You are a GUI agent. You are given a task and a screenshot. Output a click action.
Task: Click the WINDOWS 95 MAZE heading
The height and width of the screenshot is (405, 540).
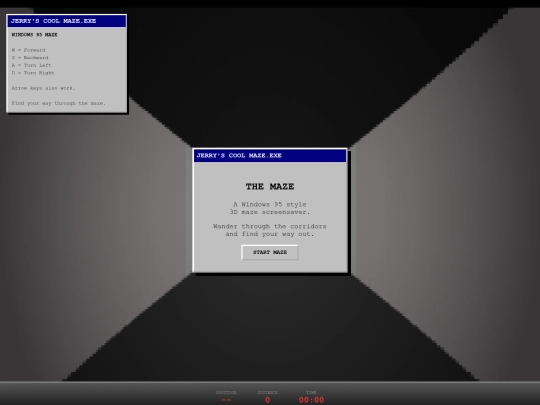(x=34, y=35)
